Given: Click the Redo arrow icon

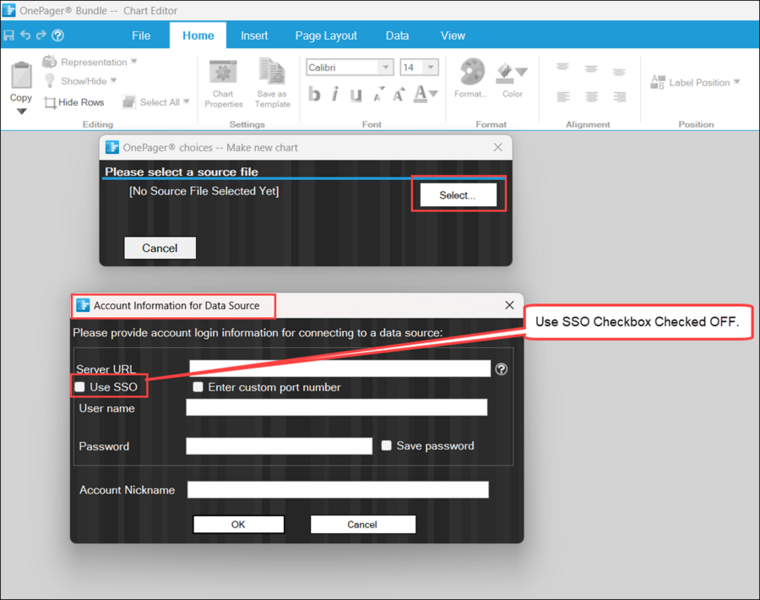Looking at the screenshot, I should [x=41, y=35].
